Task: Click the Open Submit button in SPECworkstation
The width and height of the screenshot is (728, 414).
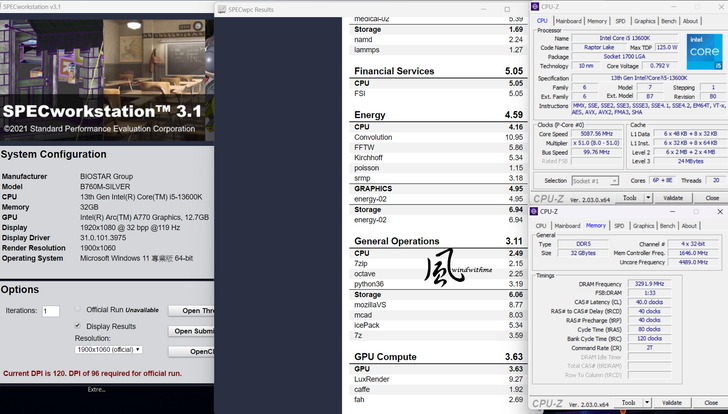Action: [193, 331]
